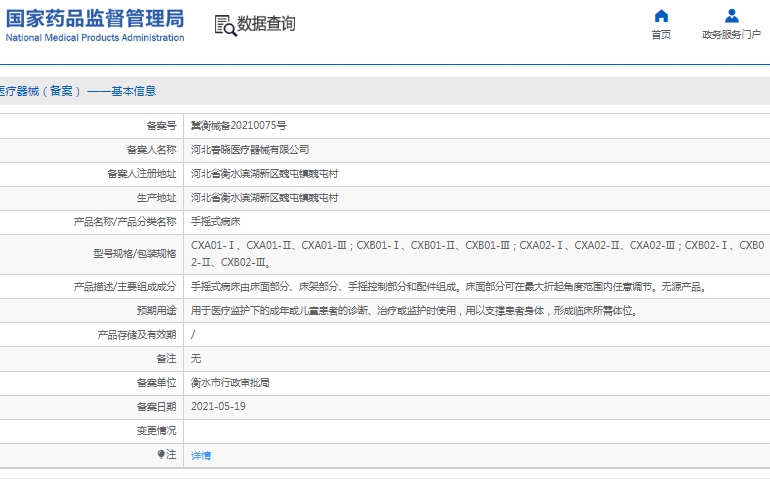
Task: Click the 生产地址 label
Action: point(156,198)
